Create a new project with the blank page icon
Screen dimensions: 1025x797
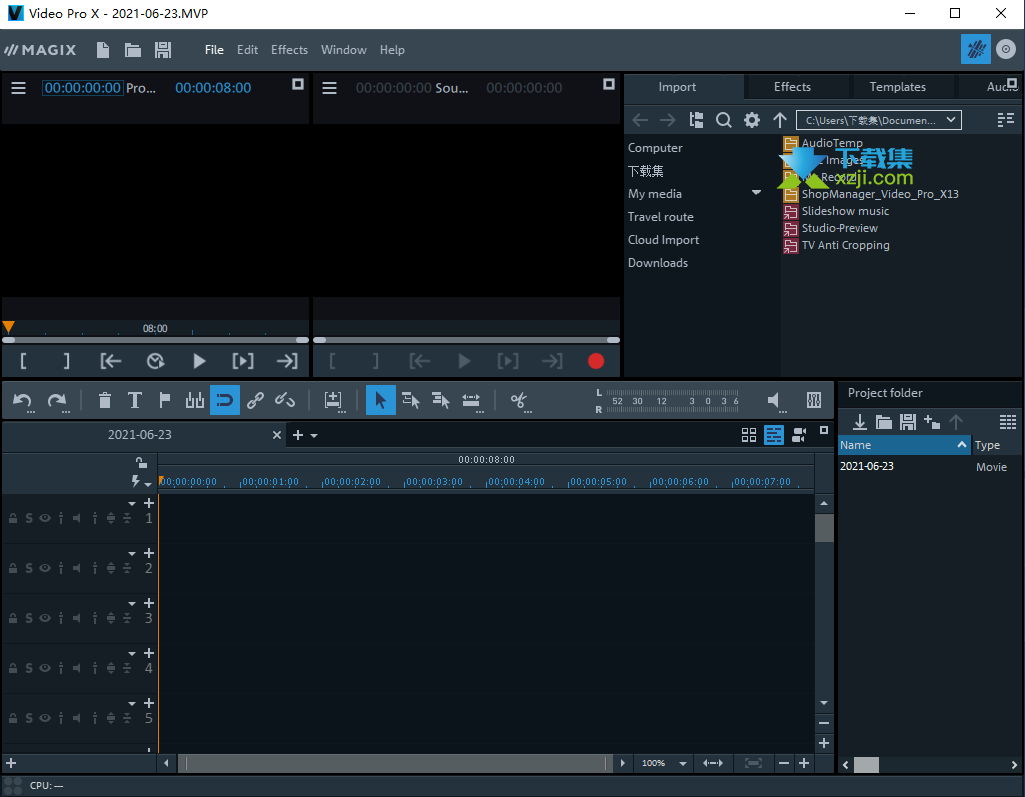click(x=103, y=50)
